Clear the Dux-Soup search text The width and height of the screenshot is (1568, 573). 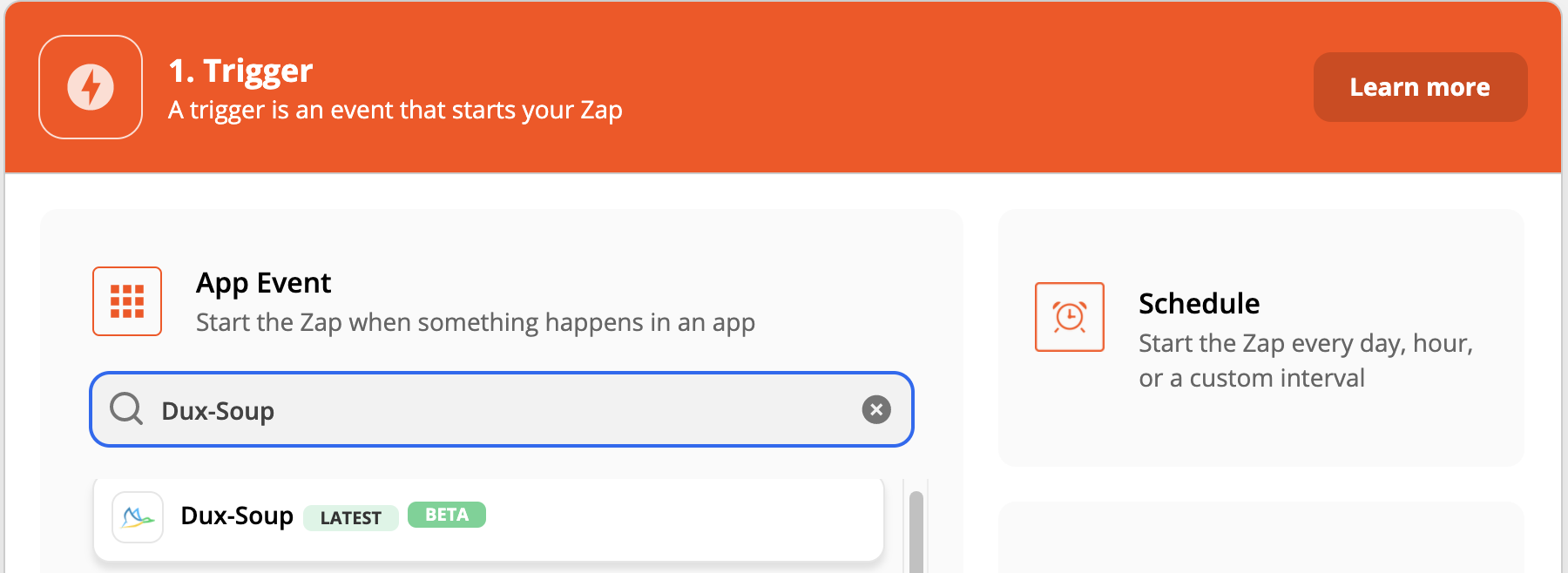(x=876, y=409)
